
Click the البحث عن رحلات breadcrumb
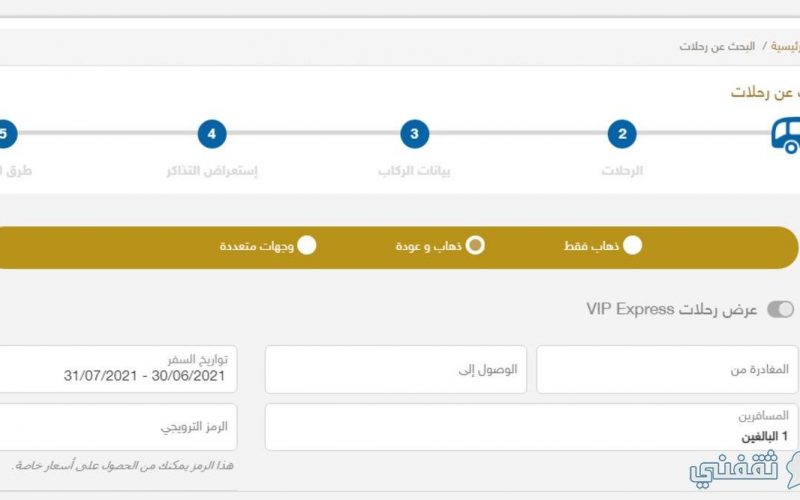pyautogui.click(x=717, y=46)
